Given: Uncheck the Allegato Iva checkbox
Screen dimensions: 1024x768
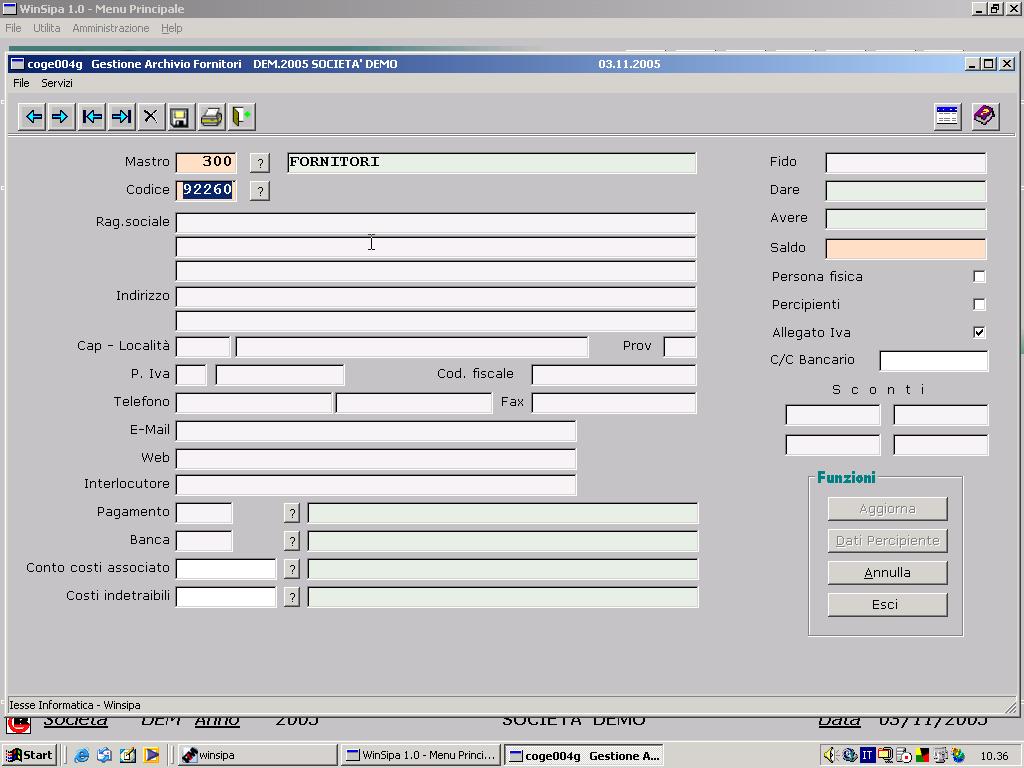Looking at the screenshot, I should [x=979, y=332].
